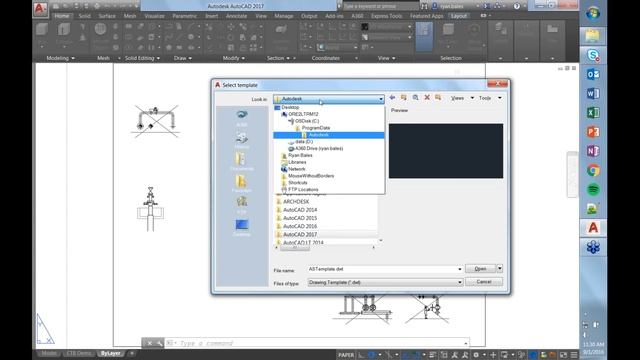The height and width of the screenshot is (360, 640).
Task: Open Spotify from the Windows taskbar
Action: click(593, 189)
